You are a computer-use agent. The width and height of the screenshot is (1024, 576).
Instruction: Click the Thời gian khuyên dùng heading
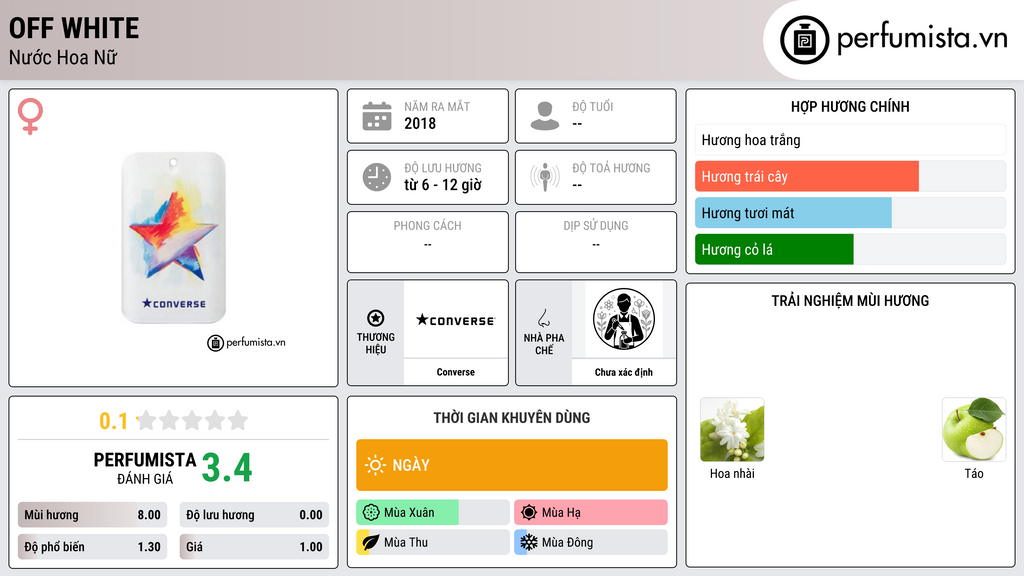512,418
